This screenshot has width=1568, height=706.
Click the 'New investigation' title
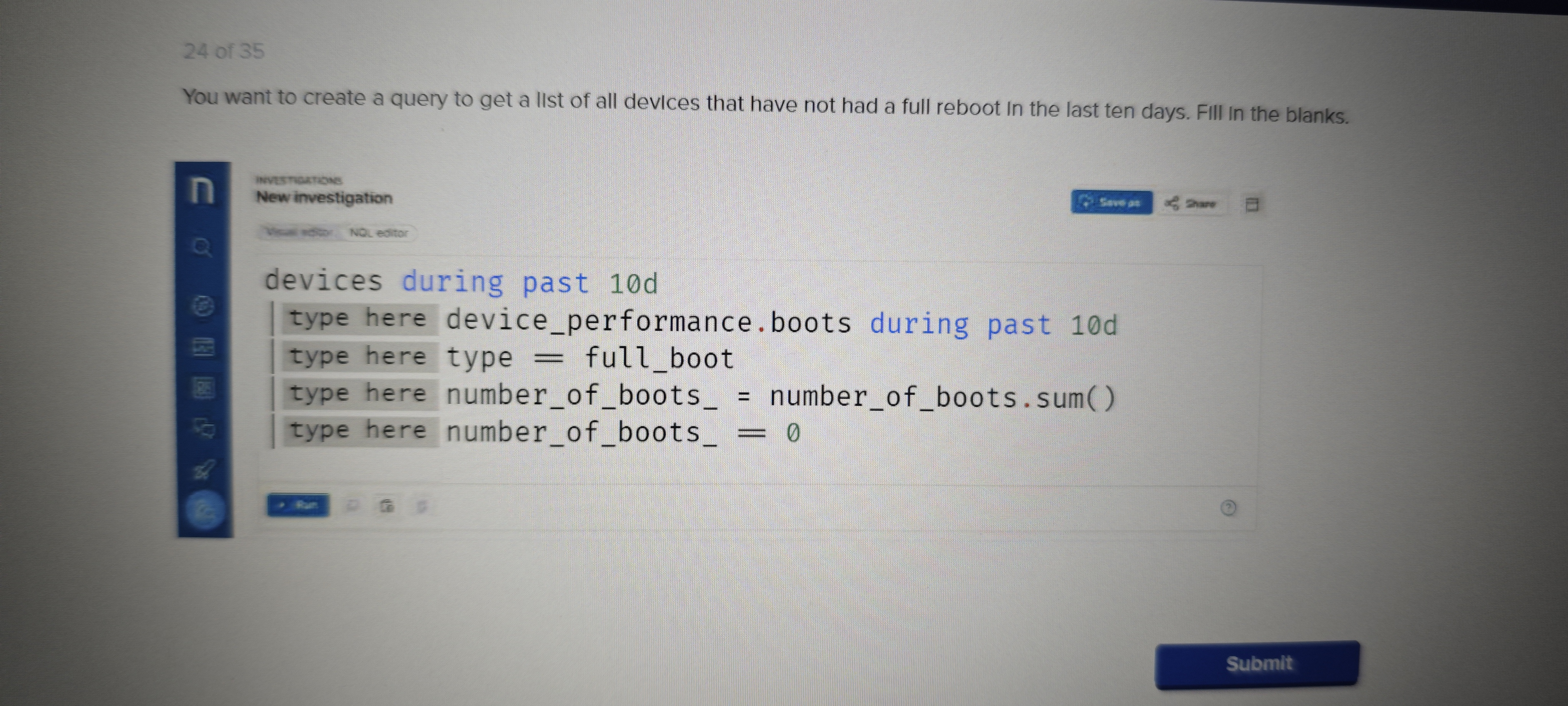pyautogui.click(x=324, y=198)
